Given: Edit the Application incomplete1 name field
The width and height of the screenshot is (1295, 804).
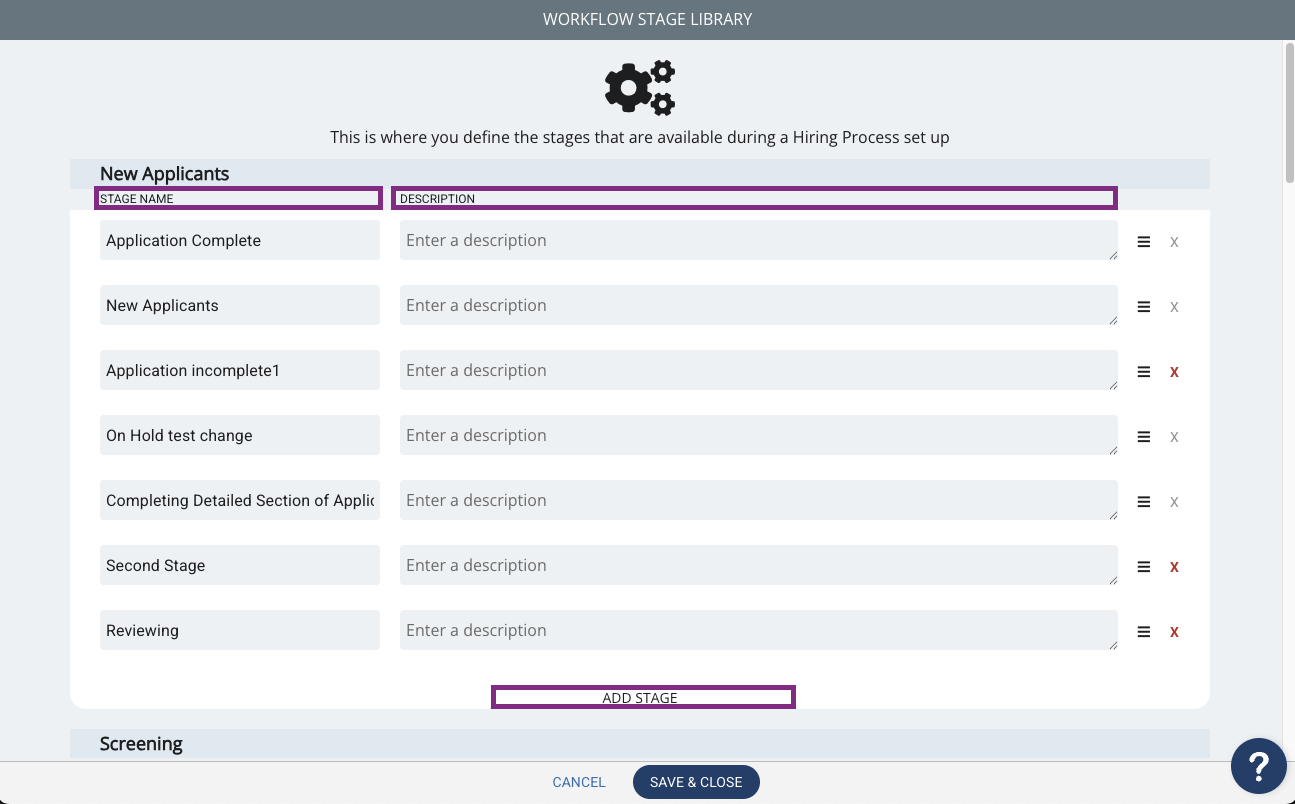Looking at the screenshot, I should click(240, 370).
